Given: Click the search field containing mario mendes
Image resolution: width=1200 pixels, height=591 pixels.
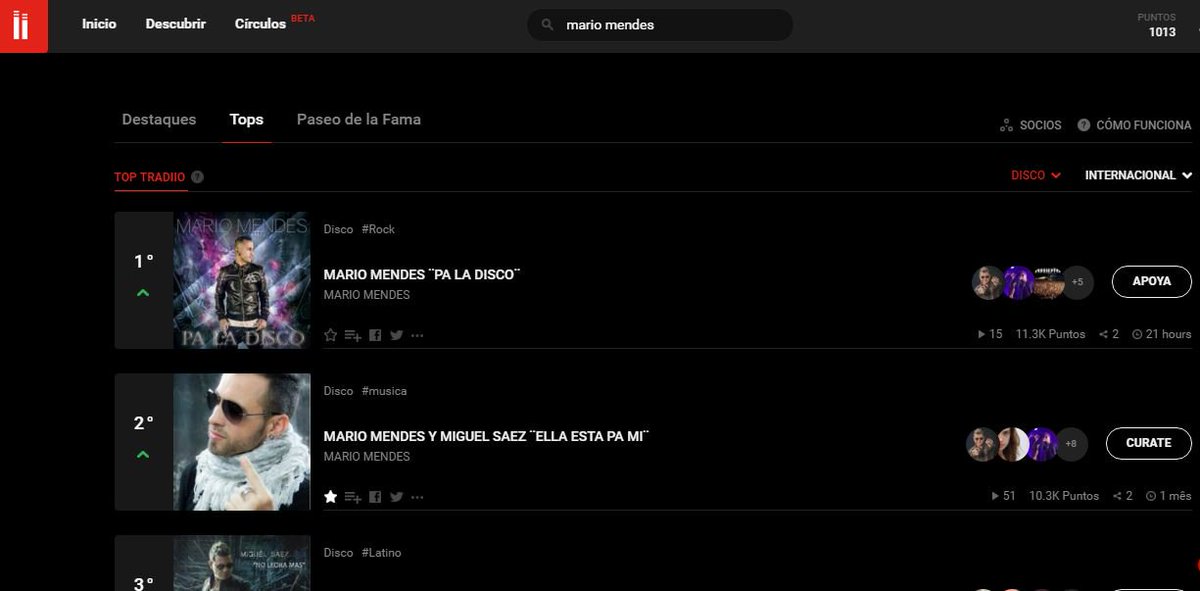Looking at the screenshot, I should tap(660, 25).
